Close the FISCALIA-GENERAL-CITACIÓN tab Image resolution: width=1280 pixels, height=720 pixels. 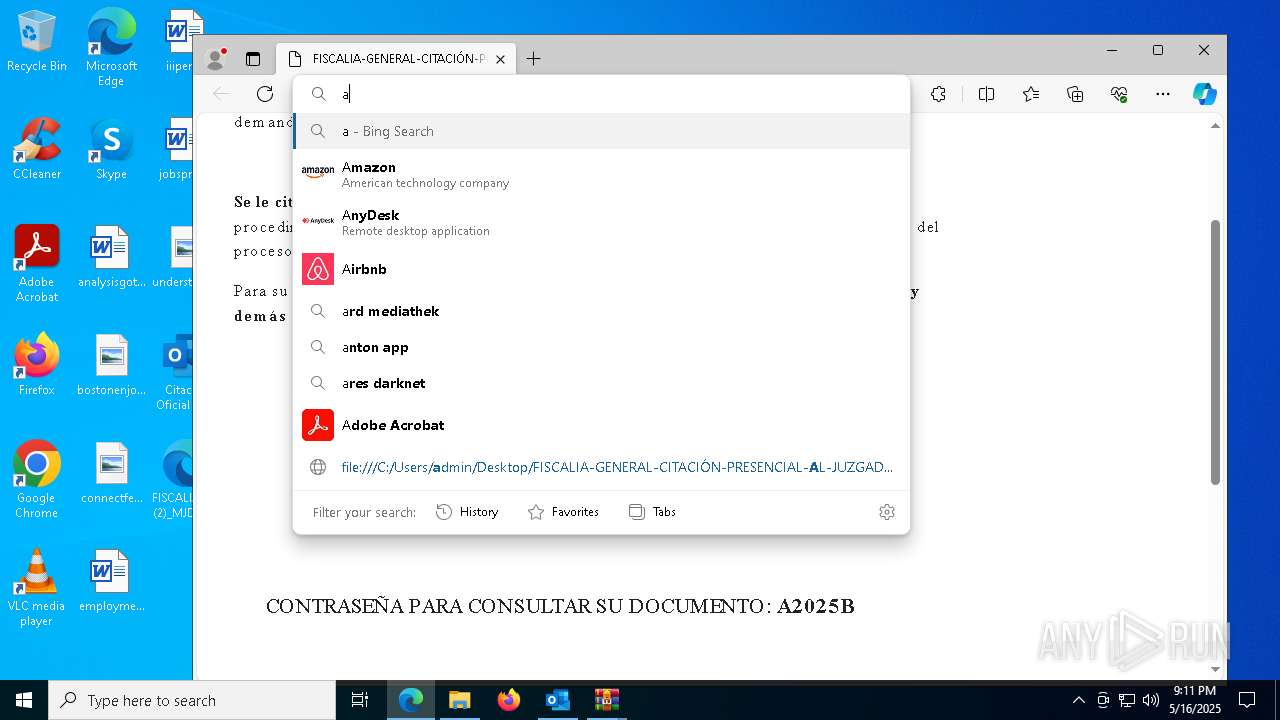tap(500, 59)
